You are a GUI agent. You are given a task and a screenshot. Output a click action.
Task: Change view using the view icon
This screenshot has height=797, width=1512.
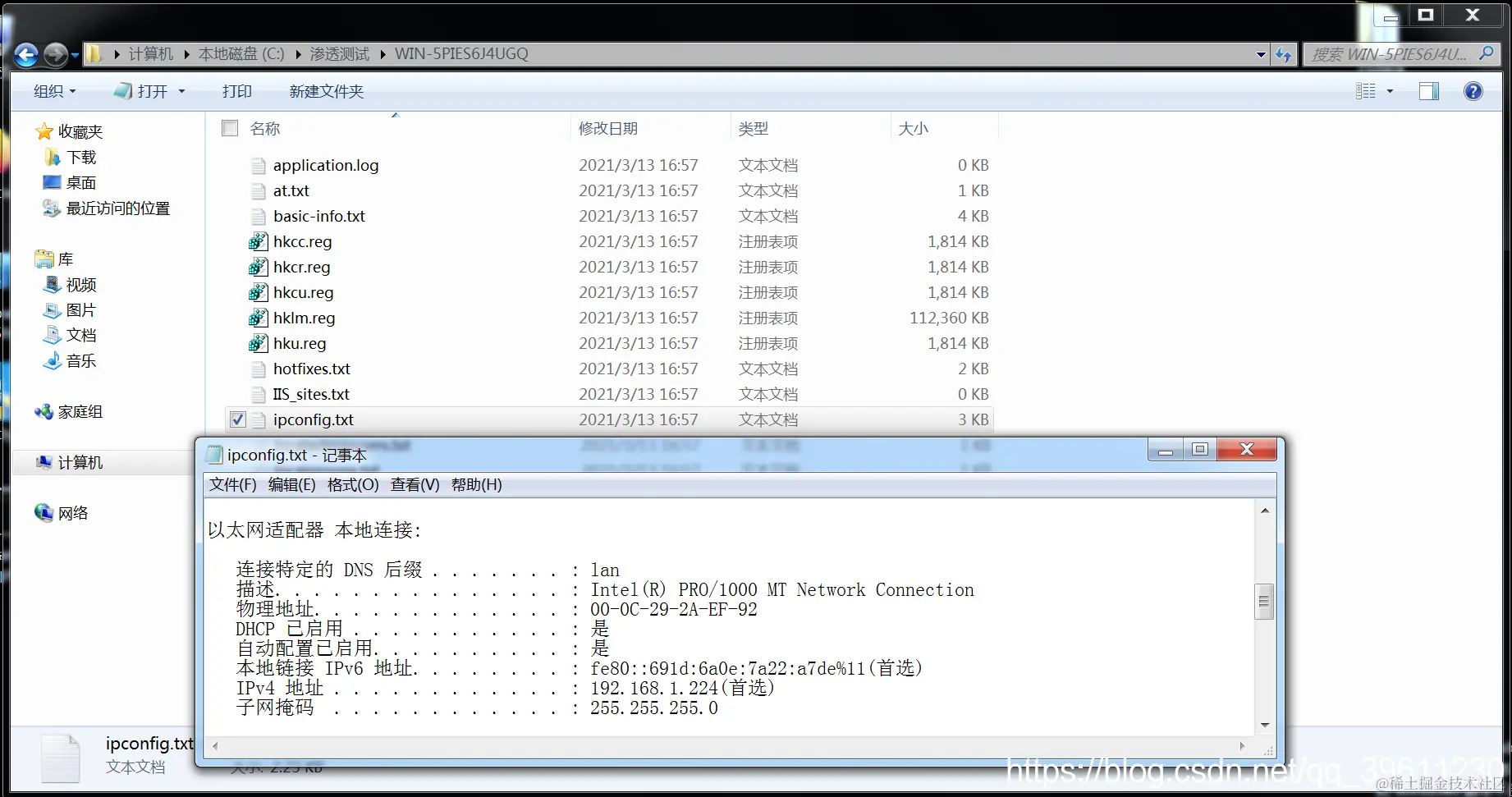1366,91
